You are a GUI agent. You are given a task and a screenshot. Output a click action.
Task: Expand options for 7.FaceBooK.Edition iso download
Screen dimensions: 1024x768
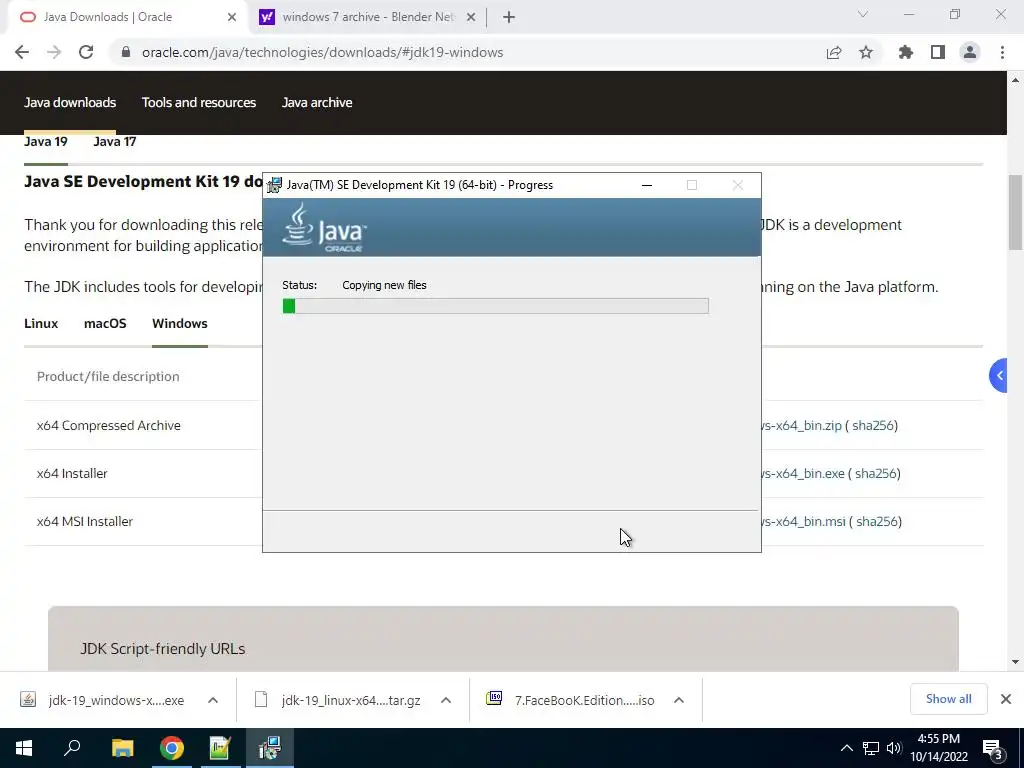click(x=679, y=700)
